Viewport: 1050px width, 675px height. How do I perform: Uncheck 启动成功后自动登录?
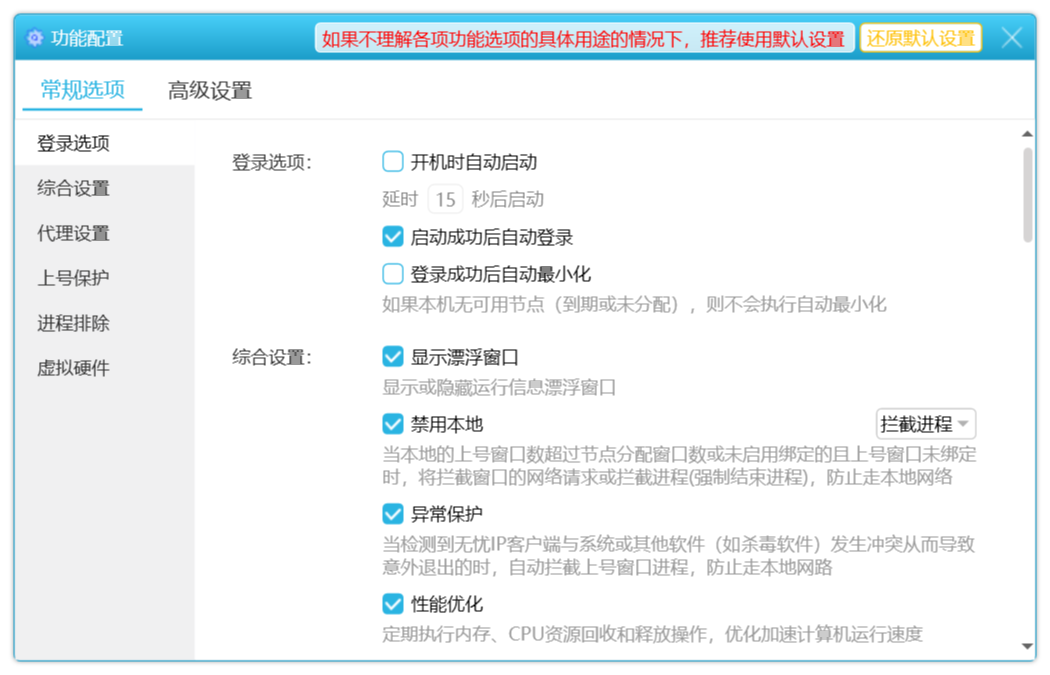393,237
